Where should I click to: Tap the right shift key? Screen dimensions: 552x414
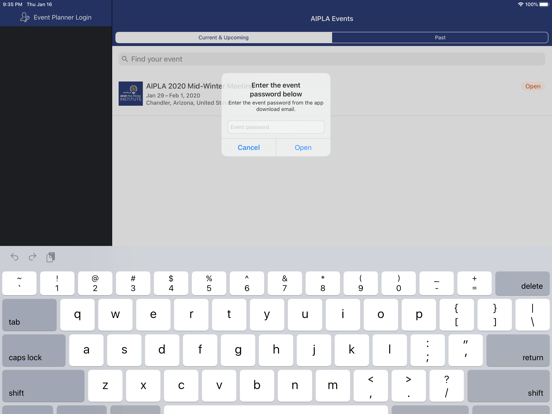pyautogui.click(x=508, y=386)
